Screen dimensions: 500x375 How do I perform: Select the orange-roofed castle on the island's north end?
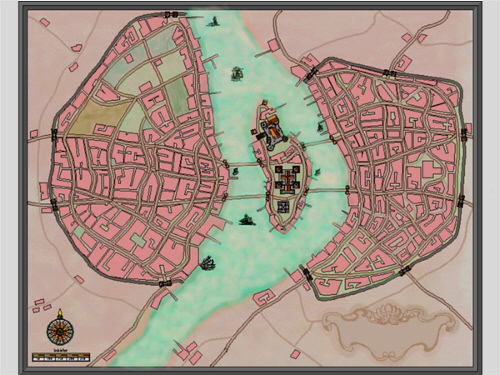[x=273, y=132]
